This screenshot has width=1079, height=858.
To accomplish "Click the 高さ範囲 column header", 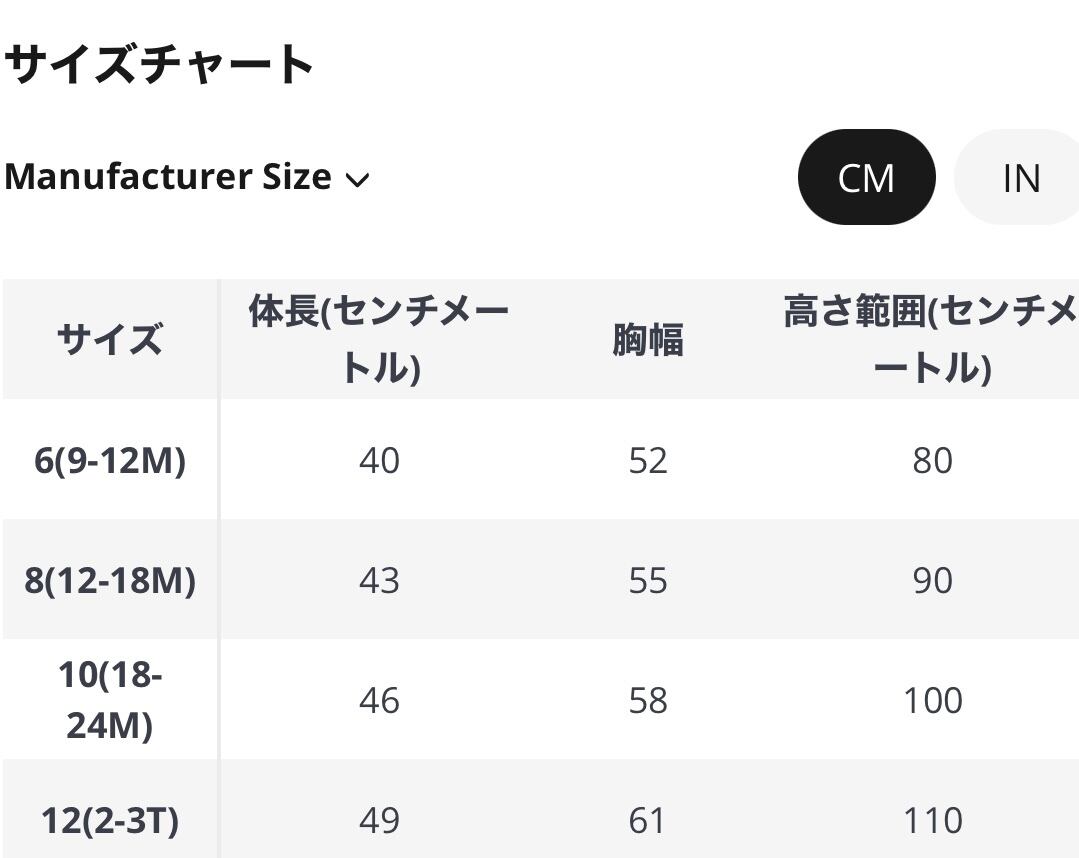I will tap(930, 340).
